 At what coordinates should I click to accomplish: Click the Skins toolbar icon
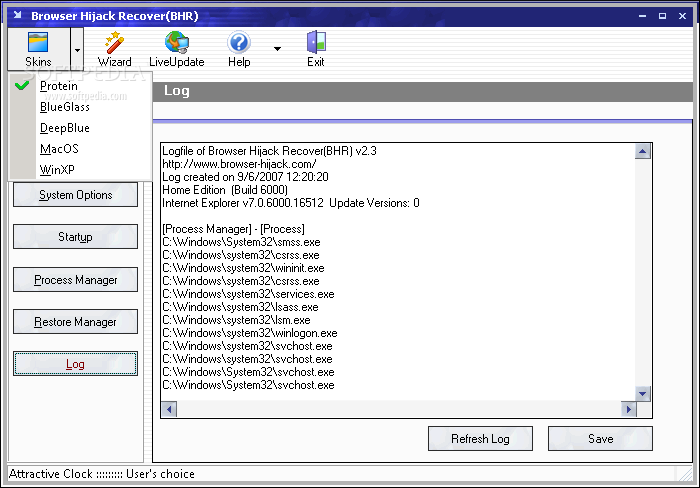pos(38,49)
